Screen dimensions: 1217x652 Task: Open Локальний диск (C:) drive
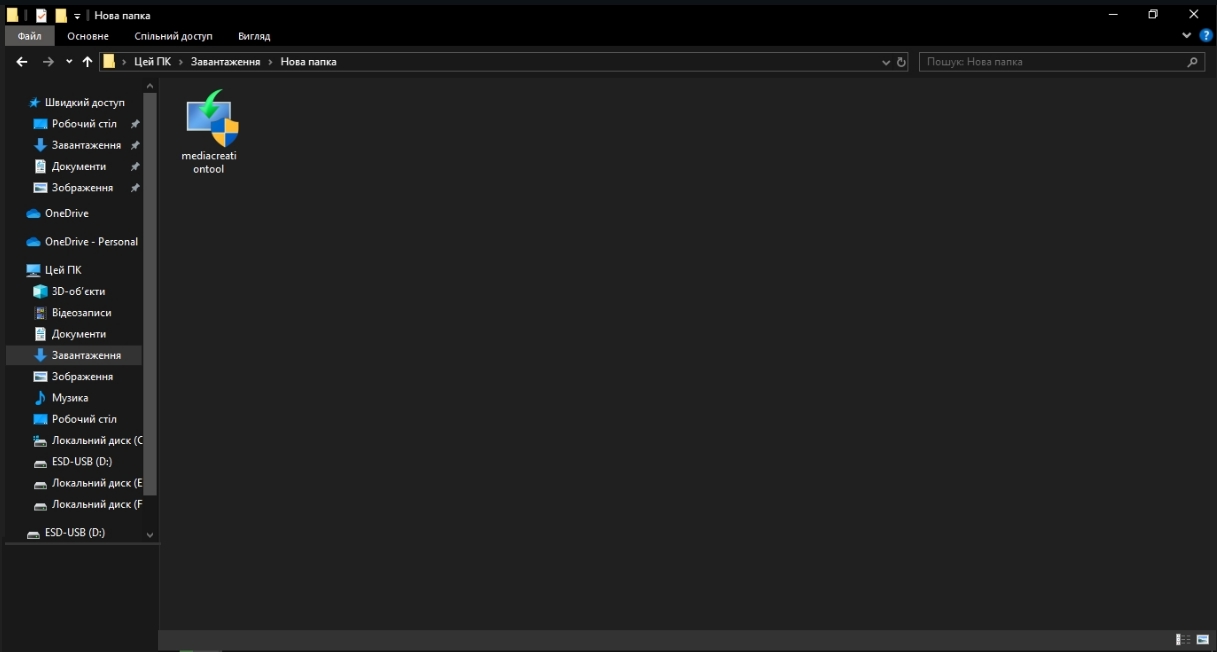point(88,441)
